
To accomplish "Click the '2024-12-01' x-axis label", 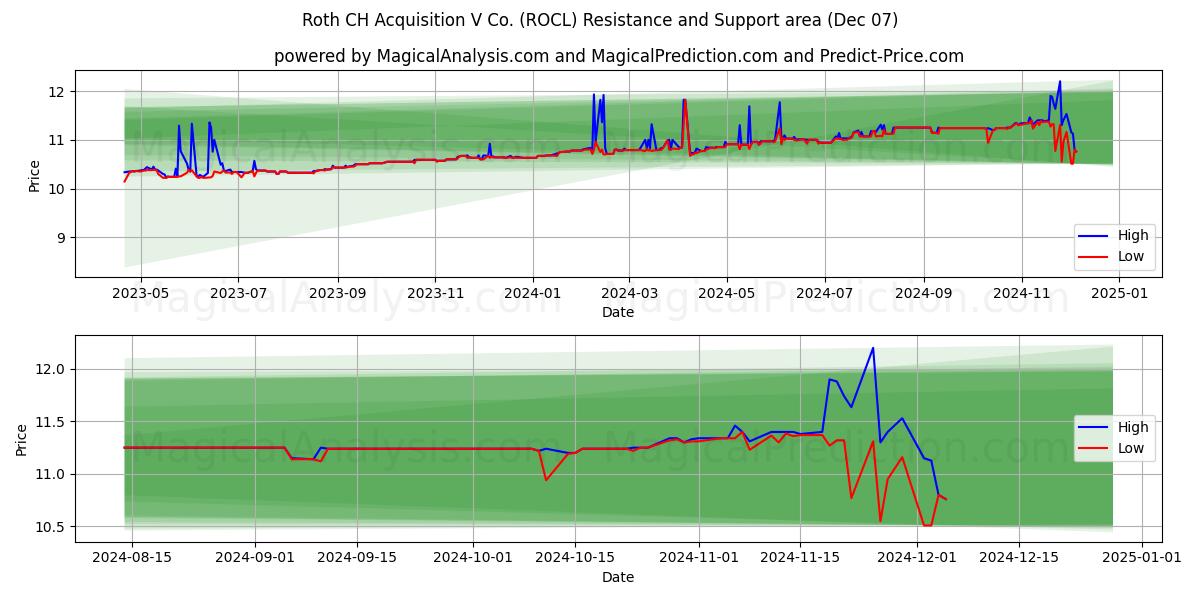I will pos(917,559).
